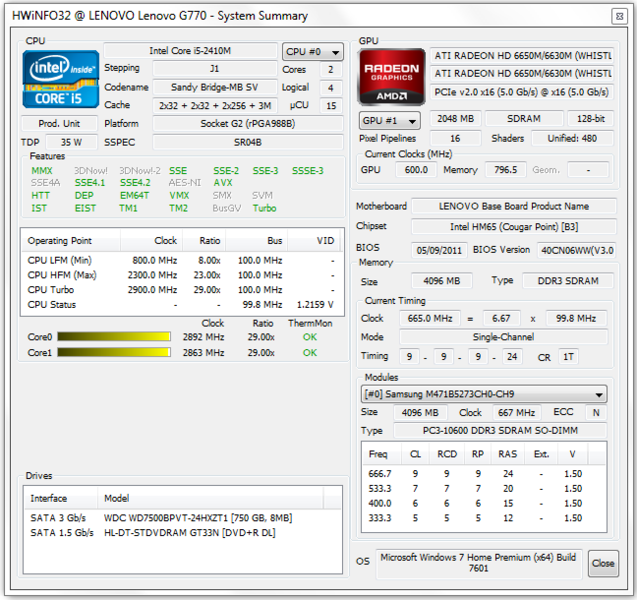Click the RAS column header in module timings

(508, 454)
